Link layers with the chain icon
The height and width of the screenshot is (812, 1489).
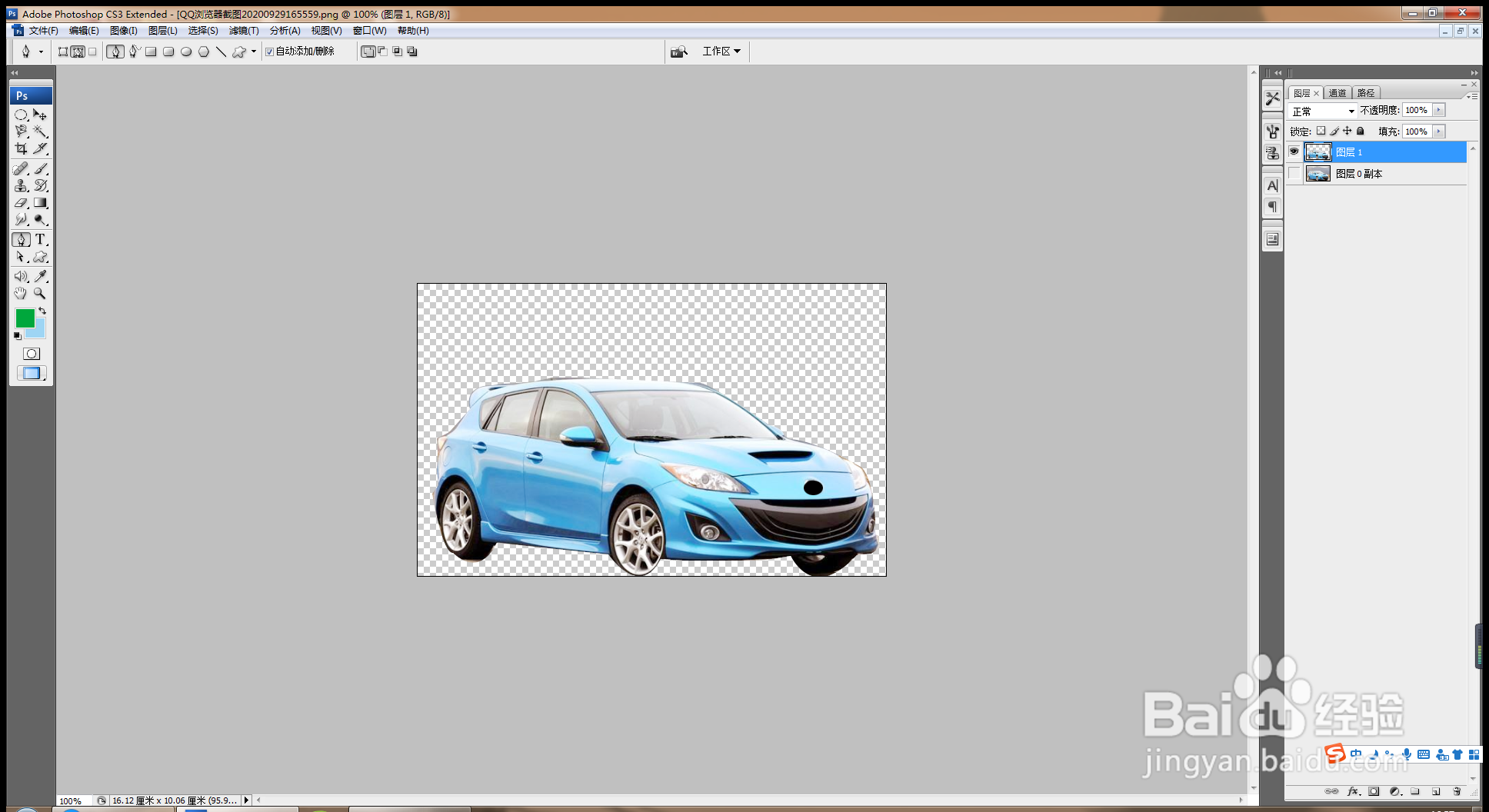1331,791
